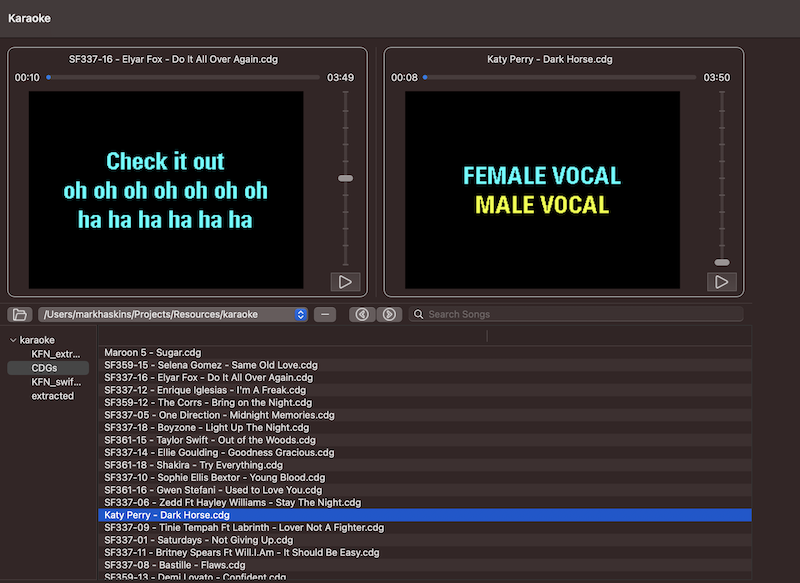The image size is (800, 583).
Task: Seek on the left deck progress bar
Action: coord(183,78)
